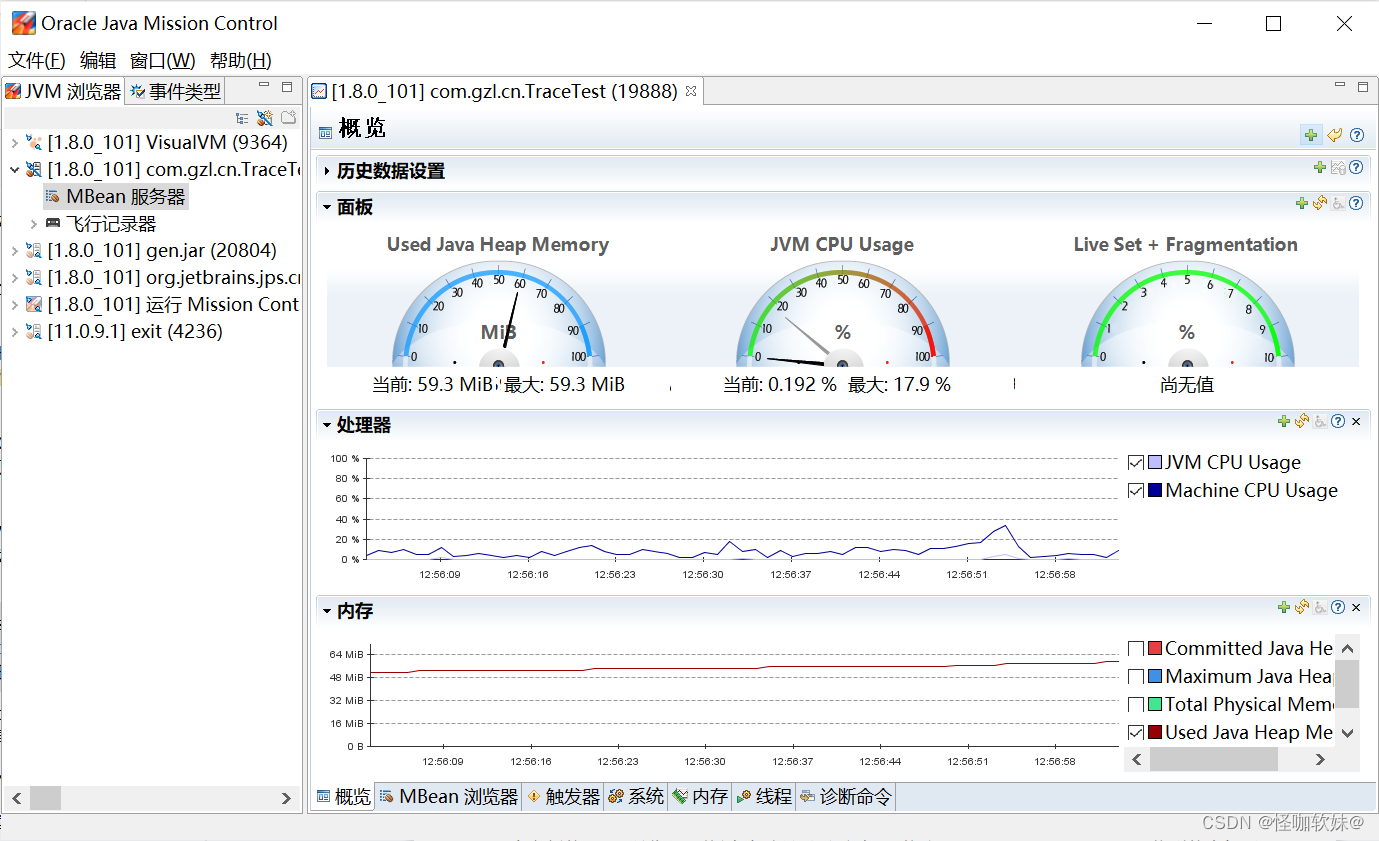Add attribute with 处理器 section plus icon
The height and width of the screenshot is (841, 1379).
[x=1284, y=421]
